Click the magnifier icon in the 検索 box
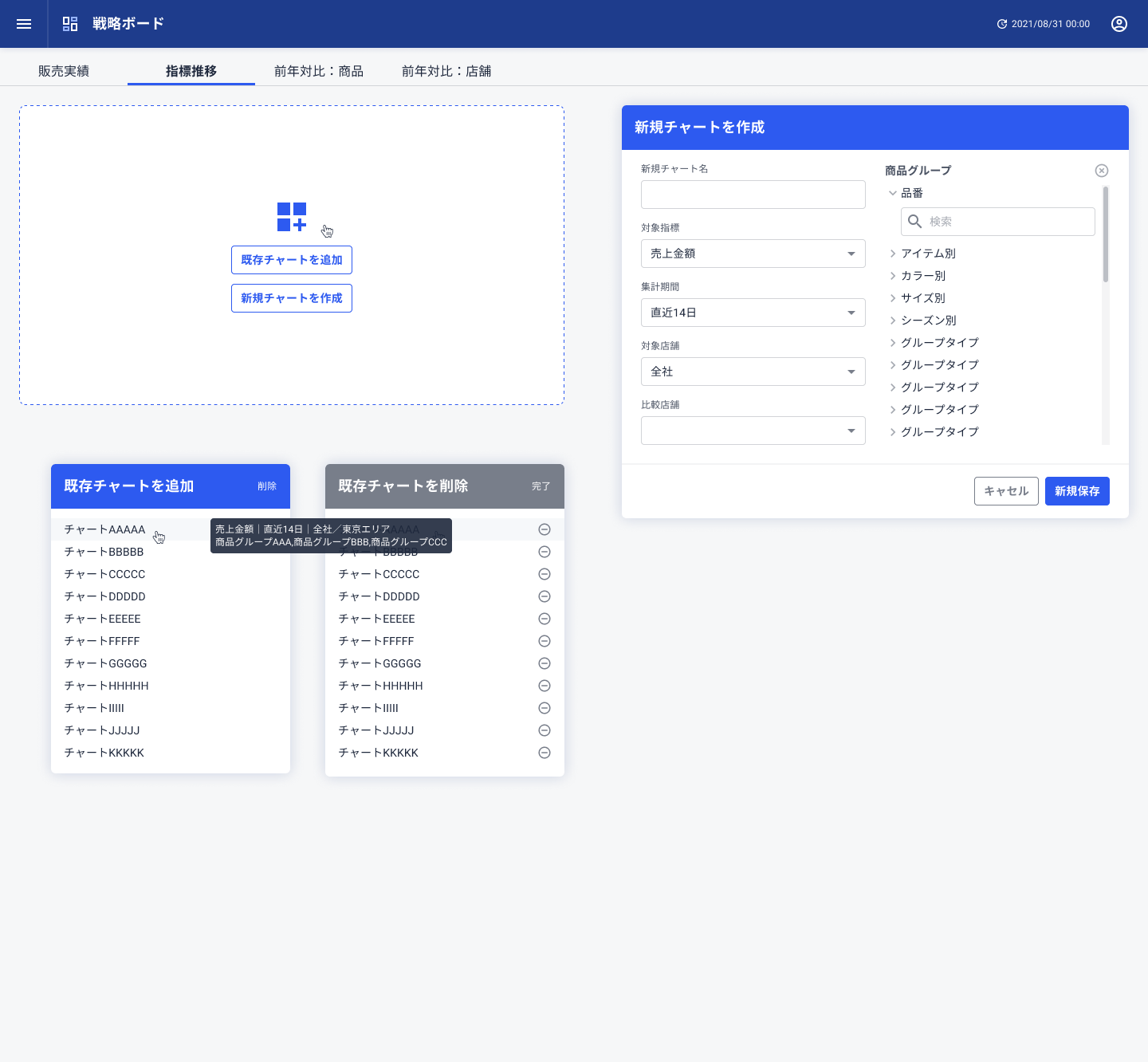The width and height of the screenshot is (1148, 1062). (x=915, y=222)
